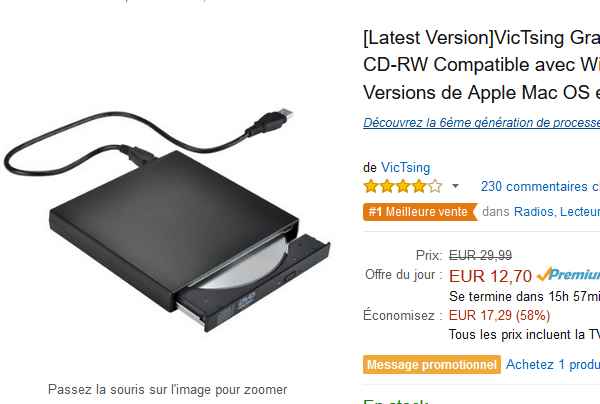Screen dimensions: 600x404
Task: Click the VicTsing brand link
Action: [x=405, y=168]
